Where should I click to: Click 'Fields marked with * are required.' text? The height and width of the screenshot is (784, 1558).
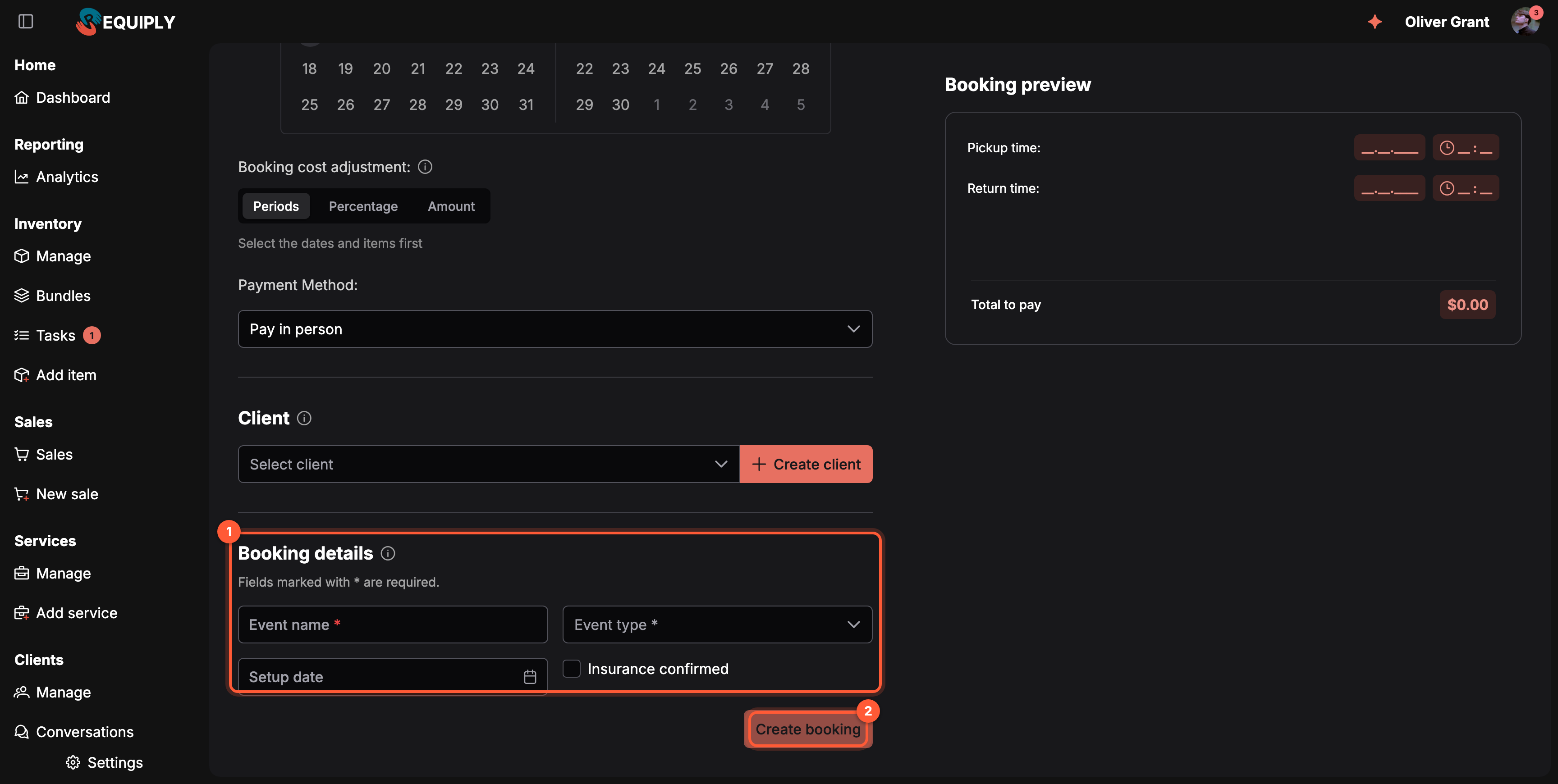(x=338, y=582)
